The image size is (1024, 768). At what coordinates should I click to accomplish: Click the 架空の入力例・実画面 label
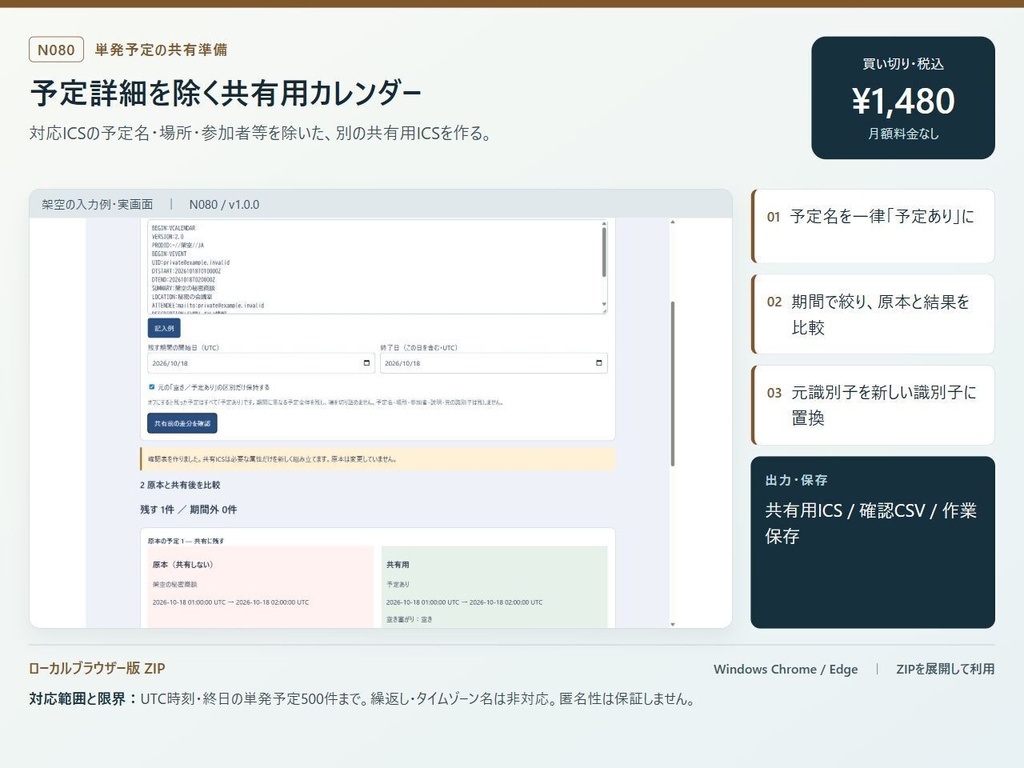(97, 204)
